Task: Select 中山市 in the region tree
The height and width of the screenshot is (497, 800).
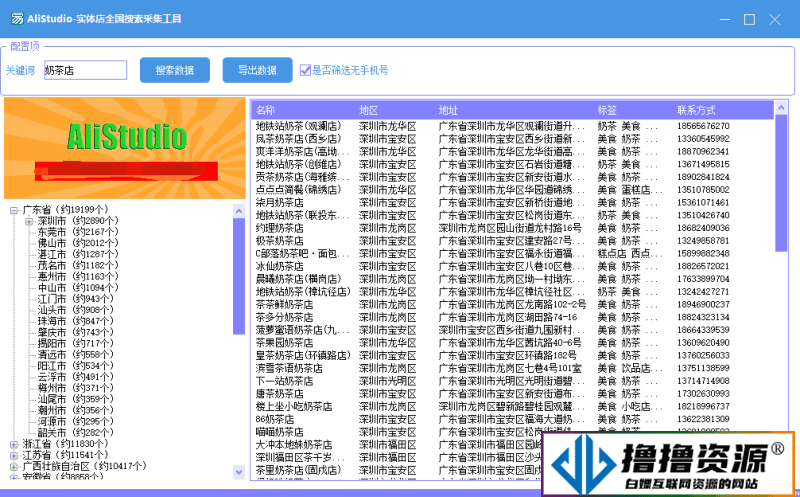Action: 78,288
